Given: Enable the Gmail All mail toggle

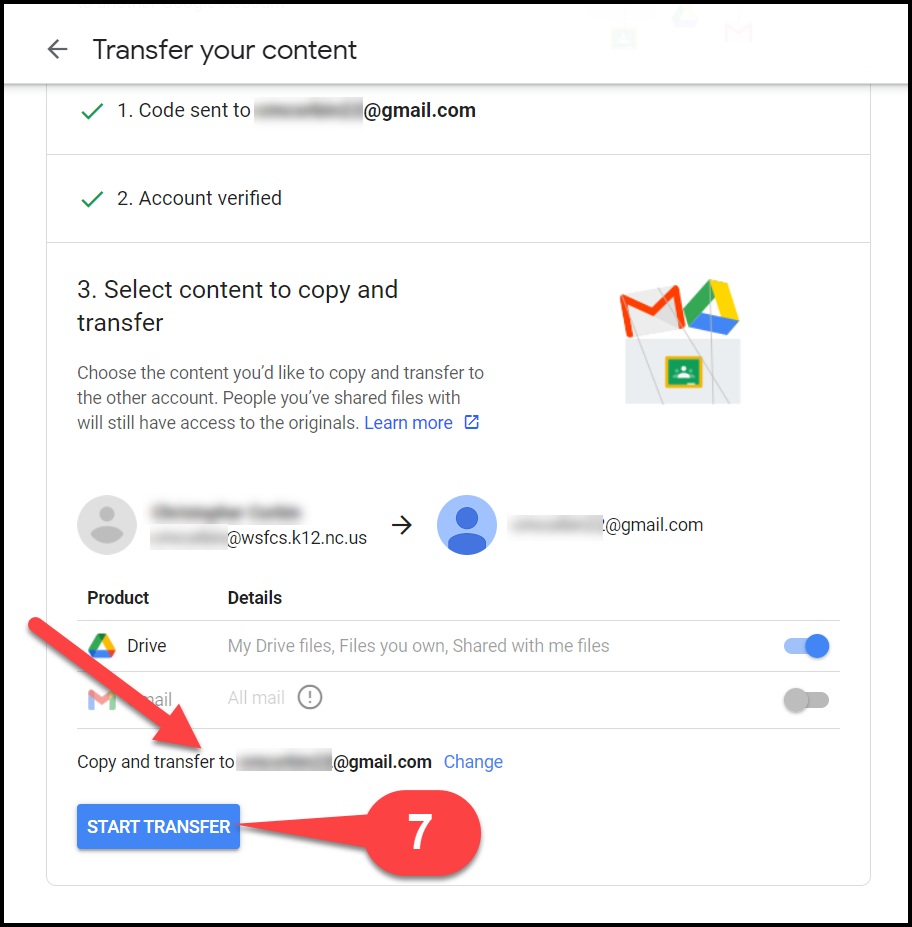Looking at the screenshot, I should coord(807,700).
